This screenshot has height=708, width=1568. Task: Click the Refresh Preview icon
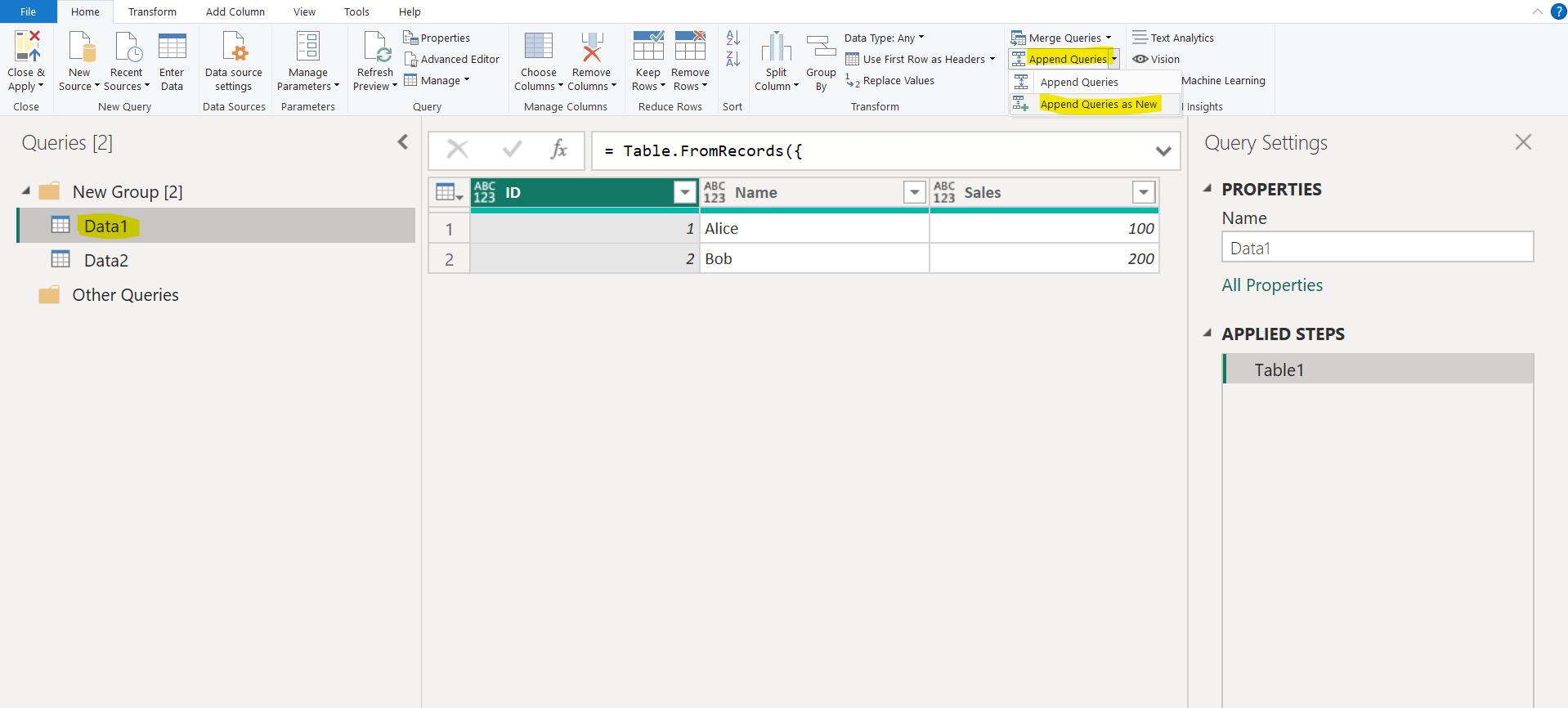click(375, 47)
